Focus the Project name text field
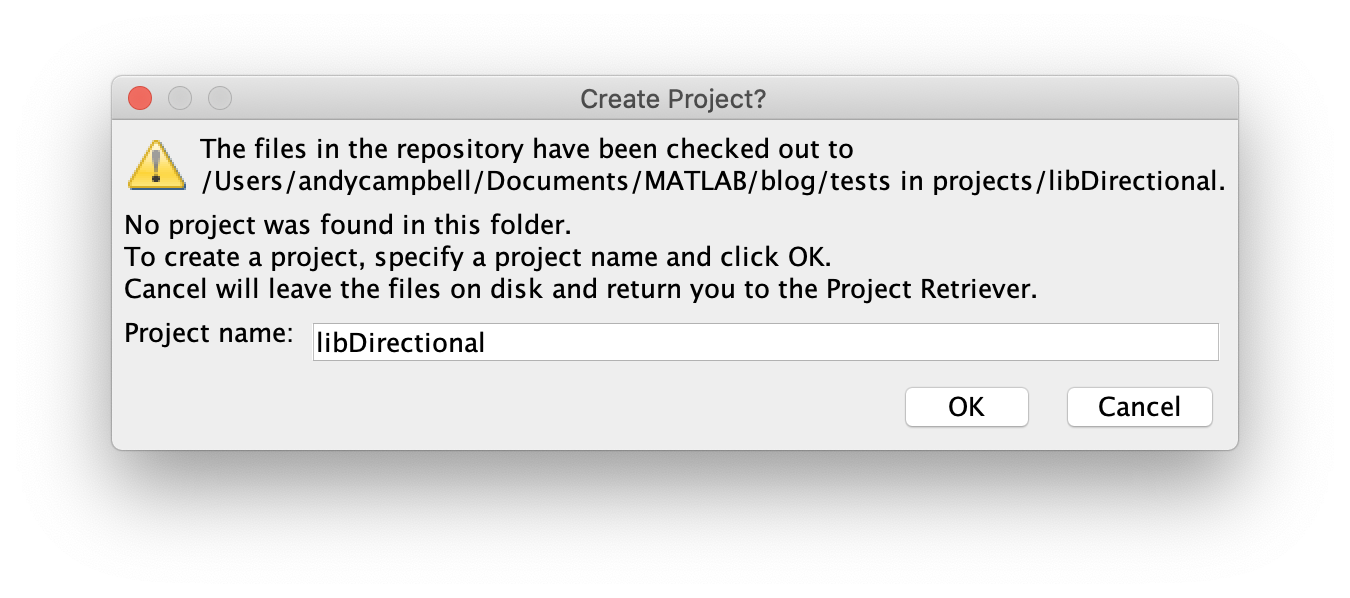 click(x=765, y=342)
